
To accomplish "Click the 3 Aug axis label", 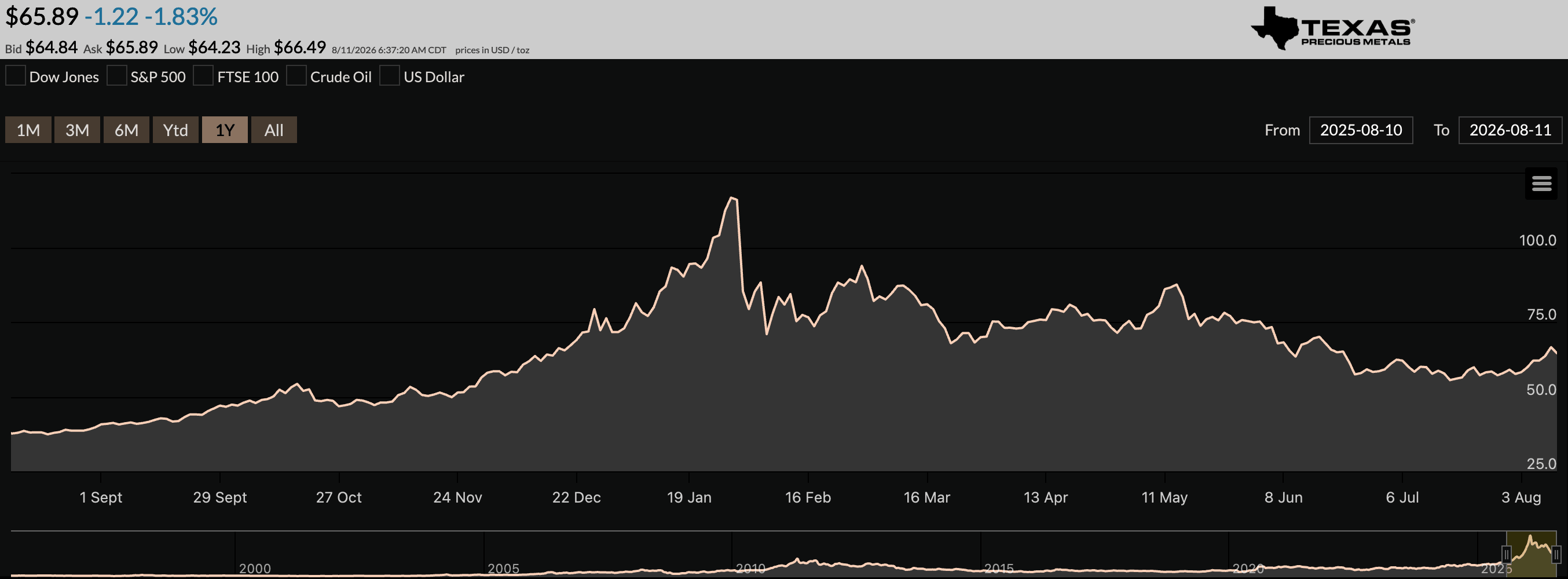I will pos(1521,497).
